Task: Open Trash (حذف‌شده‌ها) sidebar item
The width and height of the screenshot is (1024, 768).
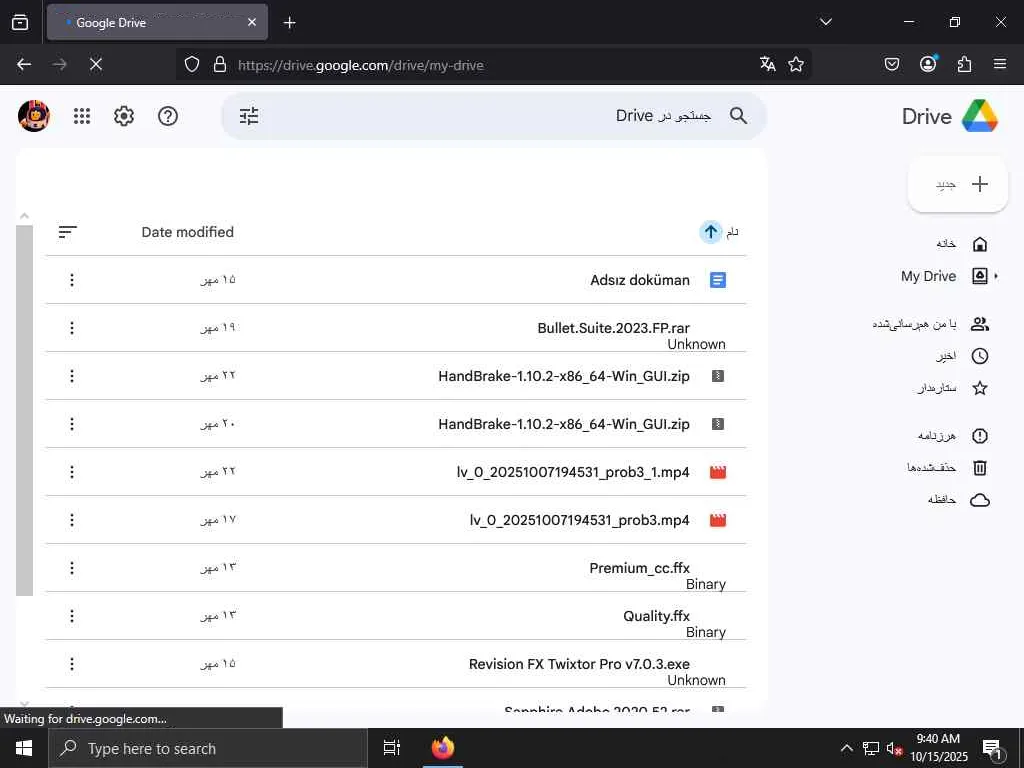Action: click(x=947, y=468)
